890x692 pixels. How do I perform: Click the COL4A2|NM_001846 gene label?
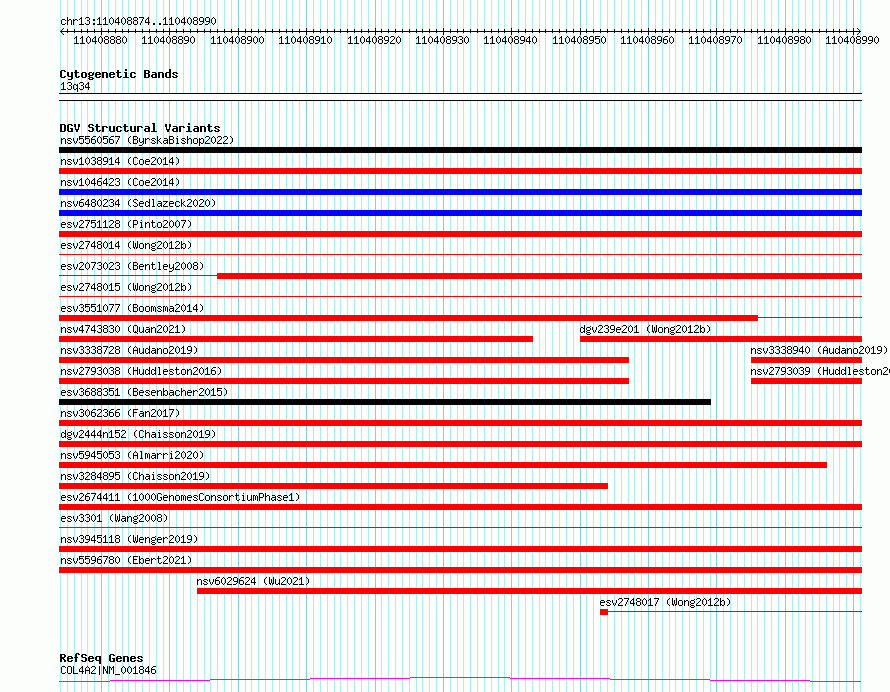(108, 670)
